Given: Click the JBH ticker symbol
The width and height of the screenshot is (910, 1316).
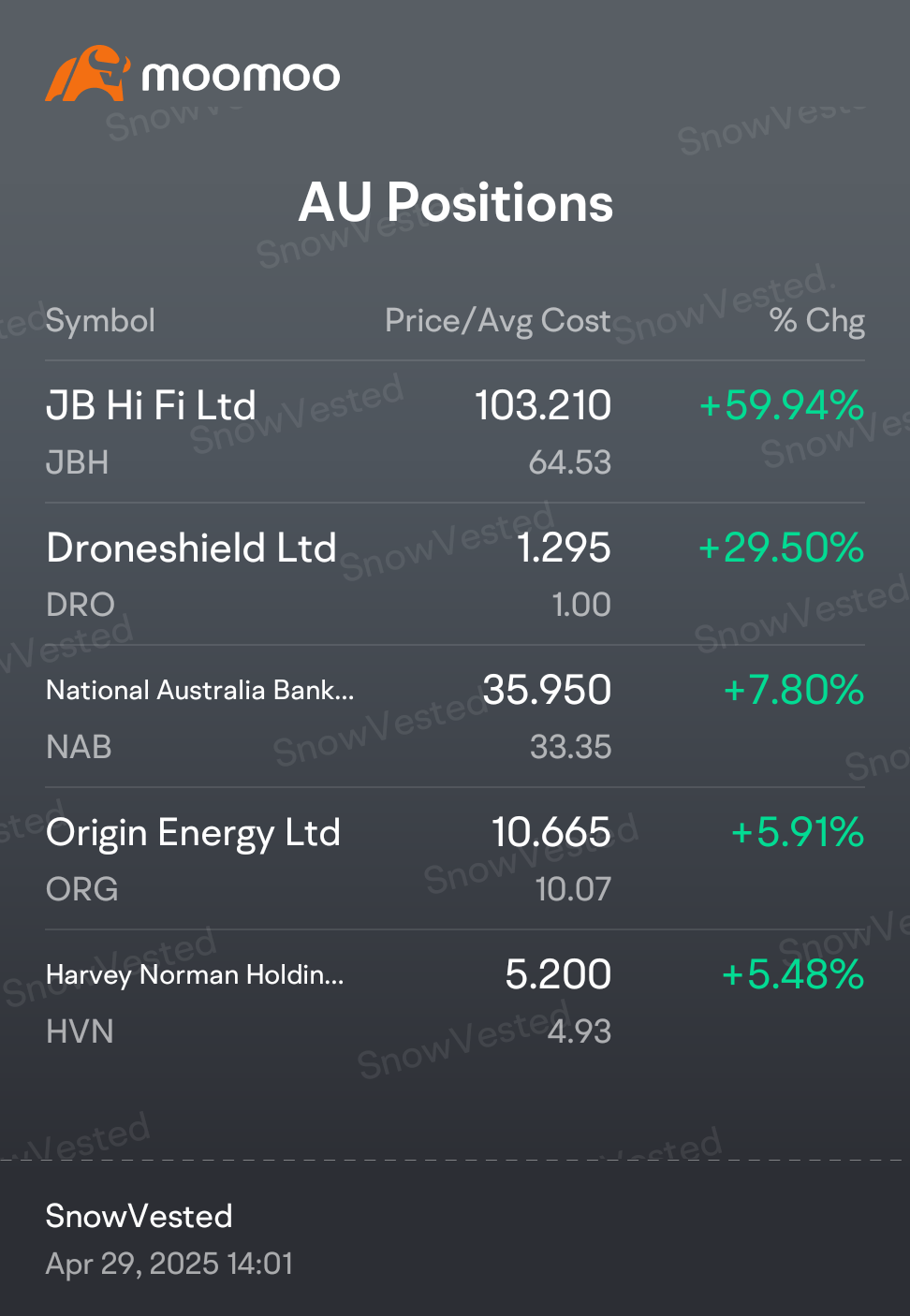Looking at the screenshot, I should tap(78, 462).
